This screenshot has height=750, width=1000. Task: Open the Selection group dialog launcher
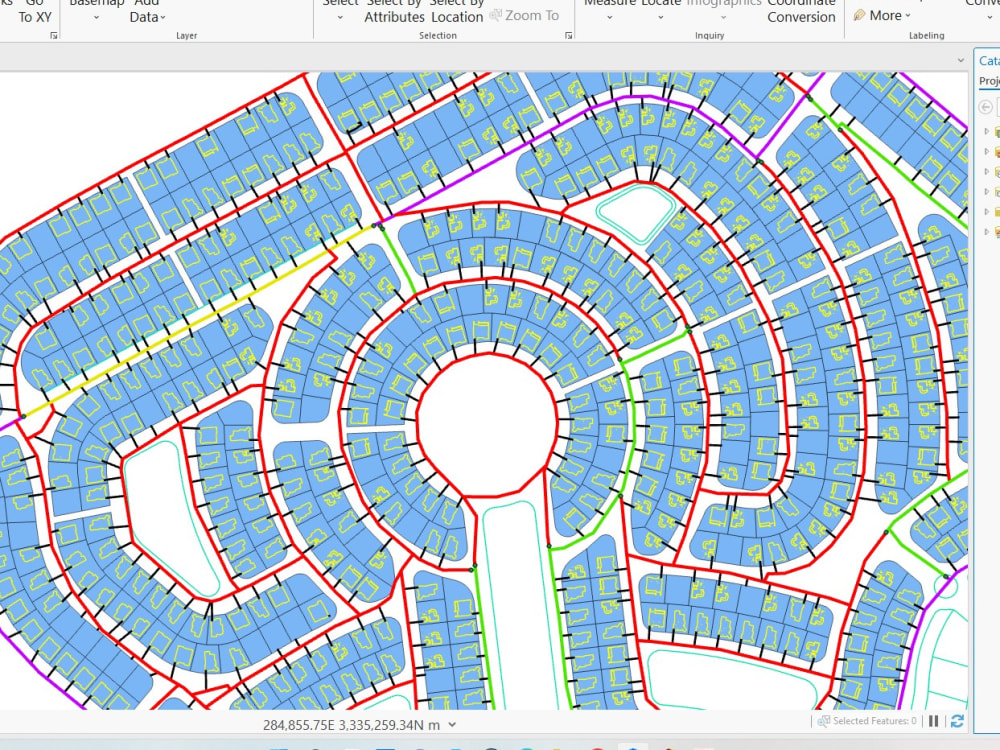pos(567,35)
